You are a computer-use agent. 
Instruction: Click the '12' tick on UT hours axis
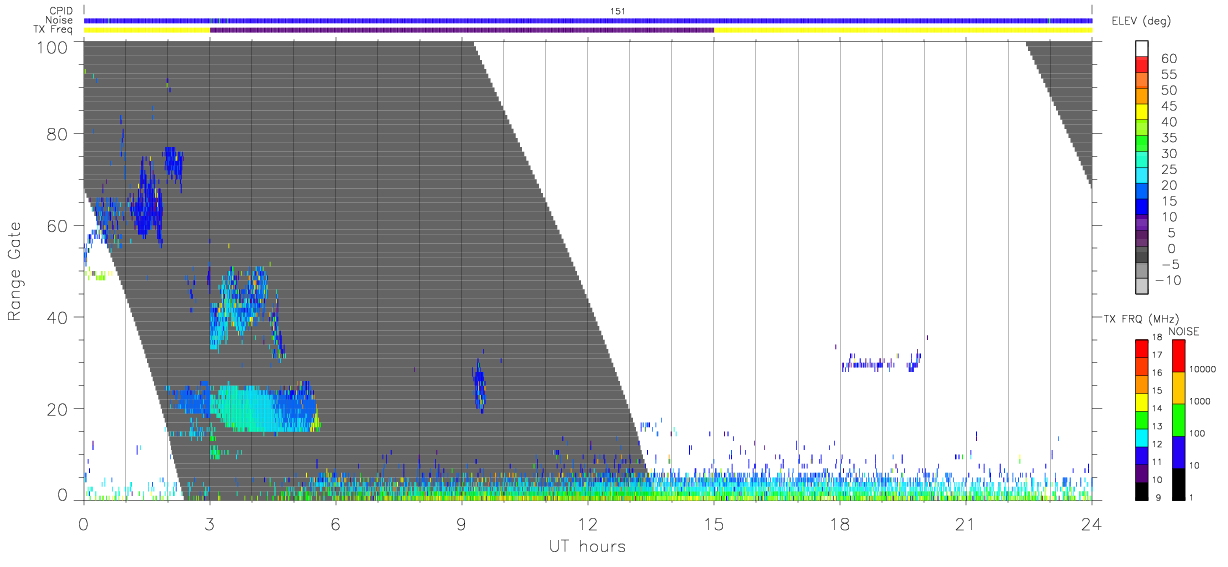pyautogui.click(x=588, y=523)
